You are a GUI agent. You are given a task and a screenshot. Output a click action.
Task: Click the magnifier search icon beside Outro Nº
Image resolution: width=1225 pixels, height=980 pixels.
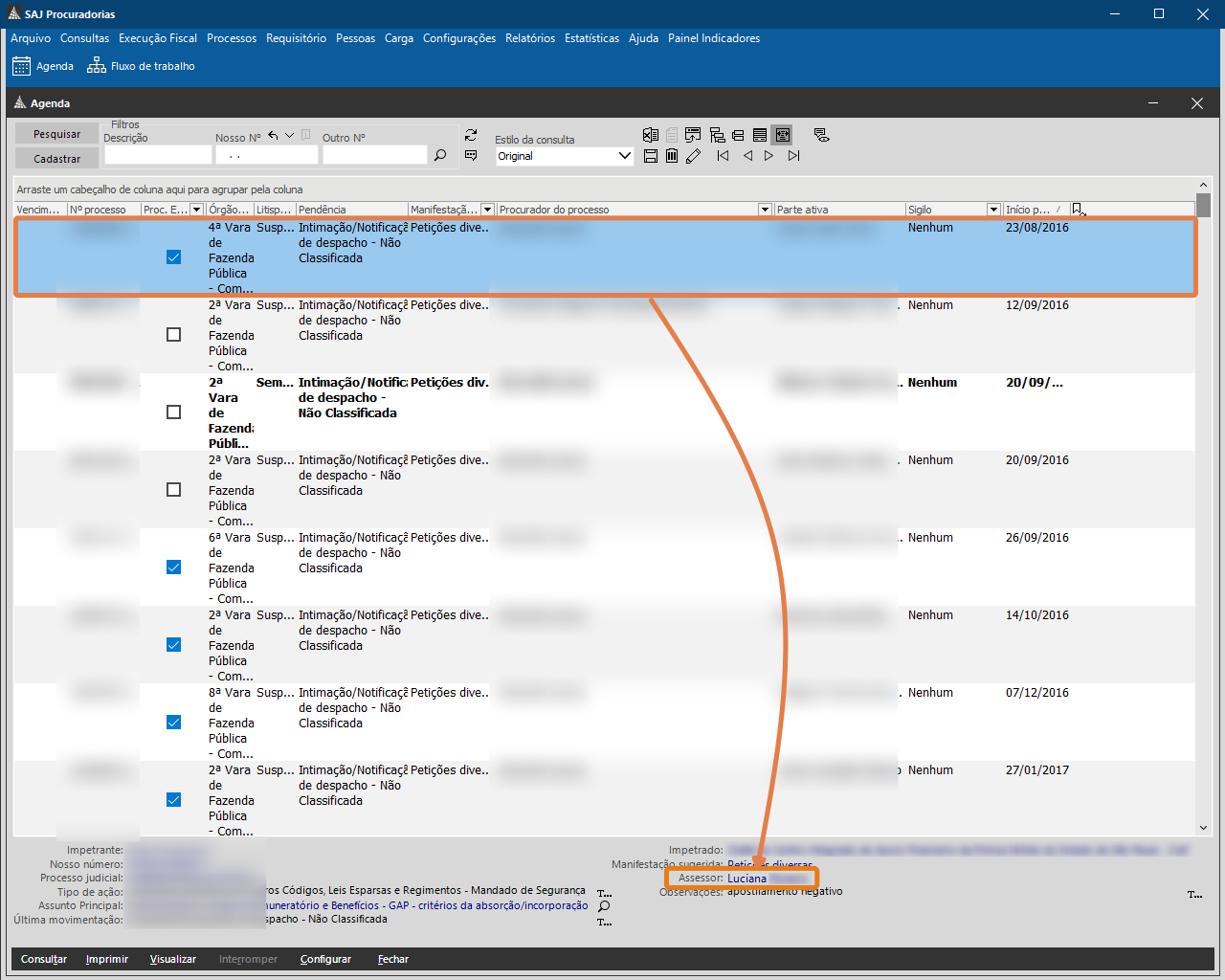(440, 155)
